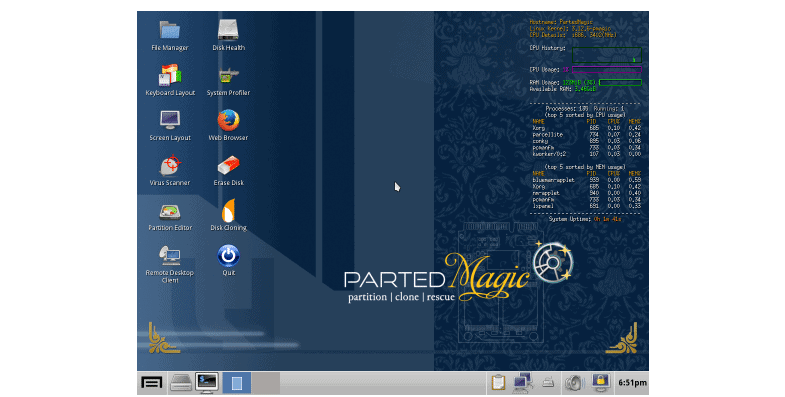
Task: Switch to the active blue workspace in pager
Action: click(237, 383)
